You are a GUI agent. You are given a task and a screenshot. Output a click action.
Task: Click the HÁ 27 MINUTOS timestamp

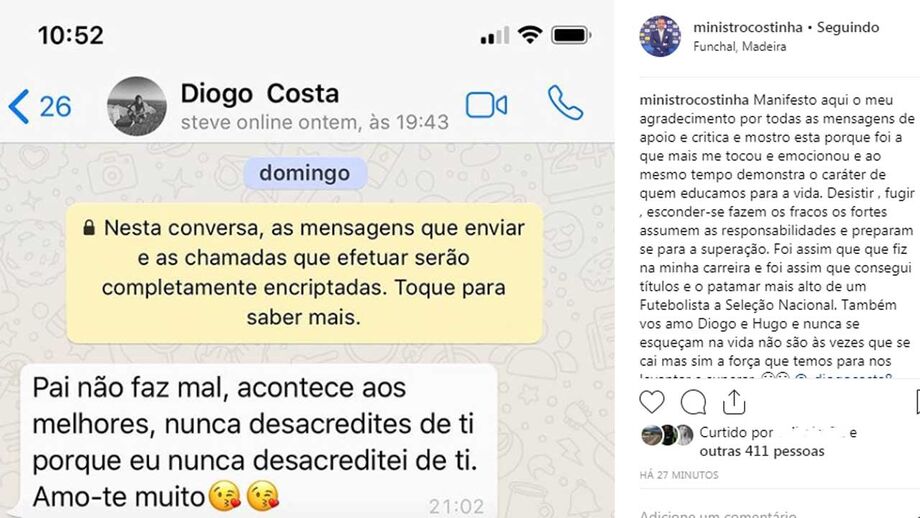[x=679, y=475]
